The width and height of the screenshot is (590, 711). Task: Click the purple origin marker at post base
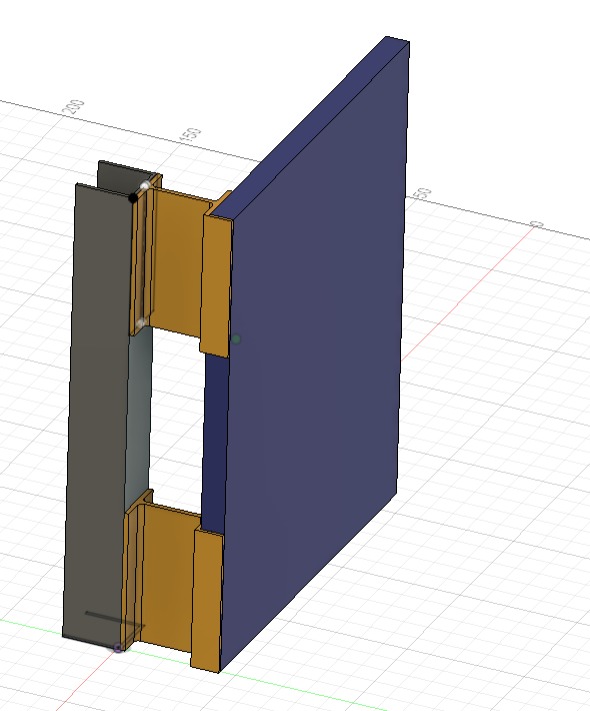pyautogui.click(x=118, y=648)
